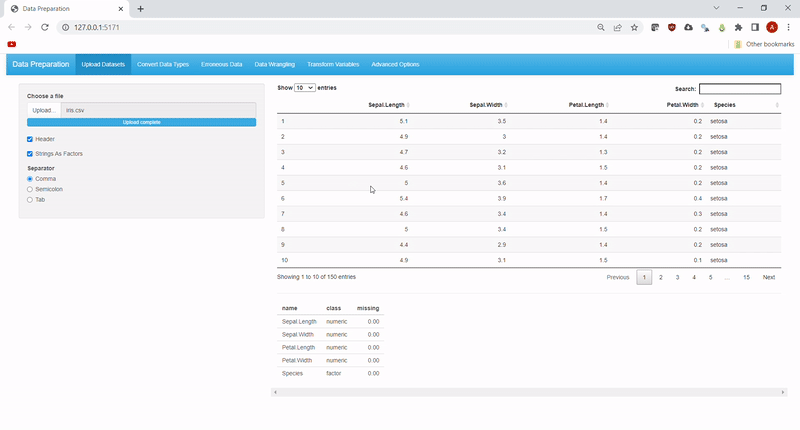
Task: Sort by Sepal.Width column
Action: (488, 105)
